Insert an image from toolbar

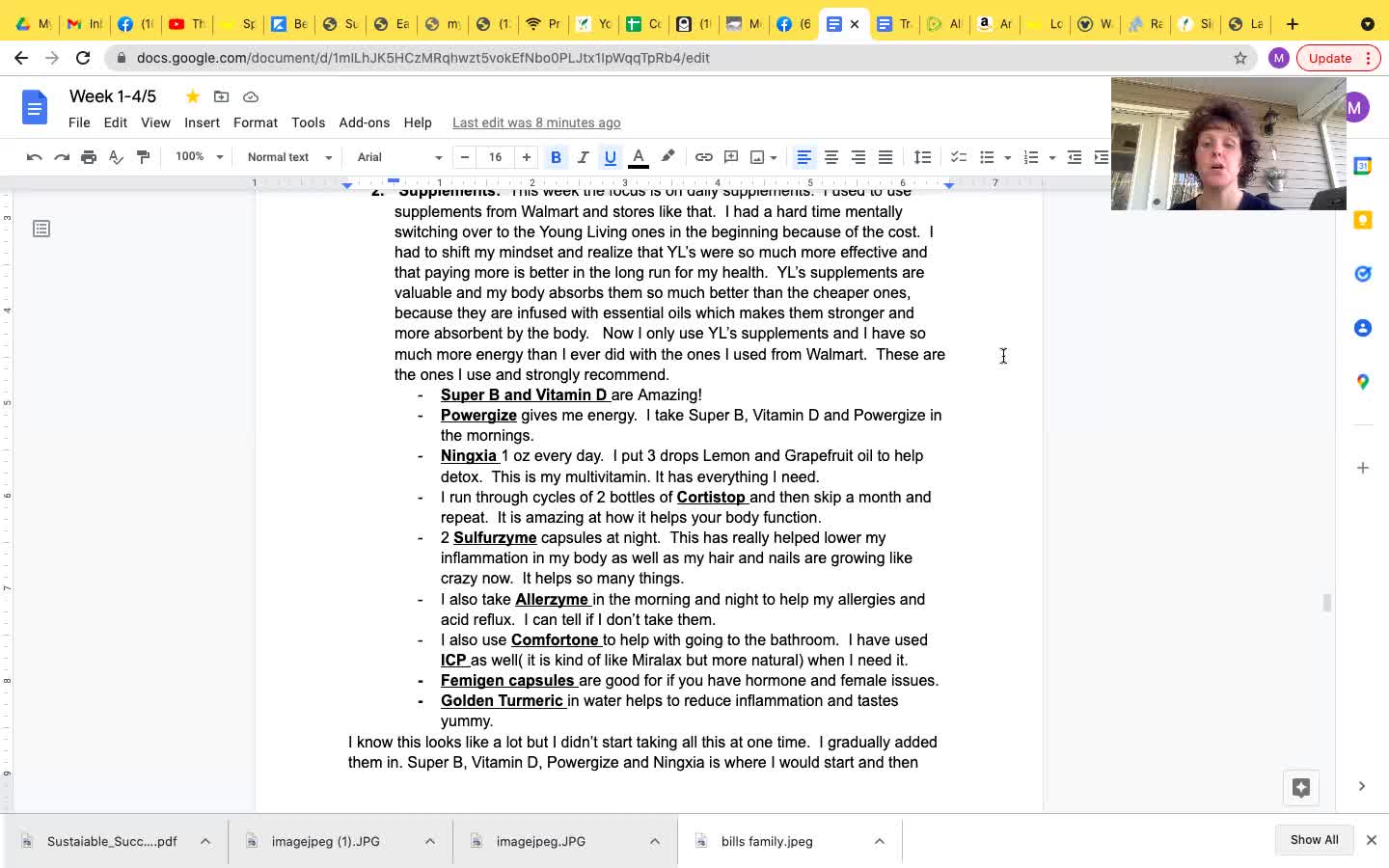point(757,157)
